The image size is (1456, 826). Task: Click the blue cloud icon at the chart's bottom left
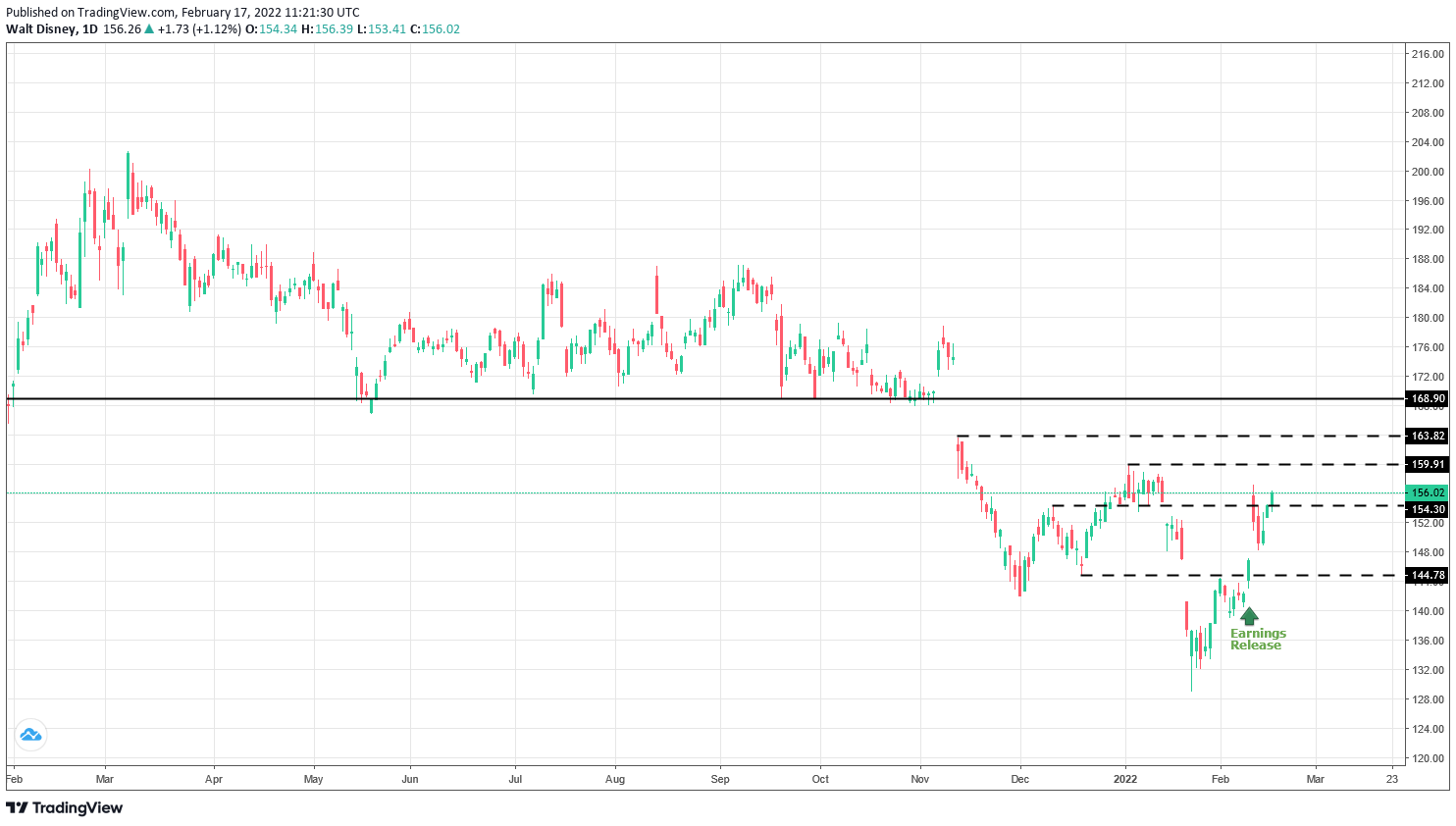(x=30, y=735)
